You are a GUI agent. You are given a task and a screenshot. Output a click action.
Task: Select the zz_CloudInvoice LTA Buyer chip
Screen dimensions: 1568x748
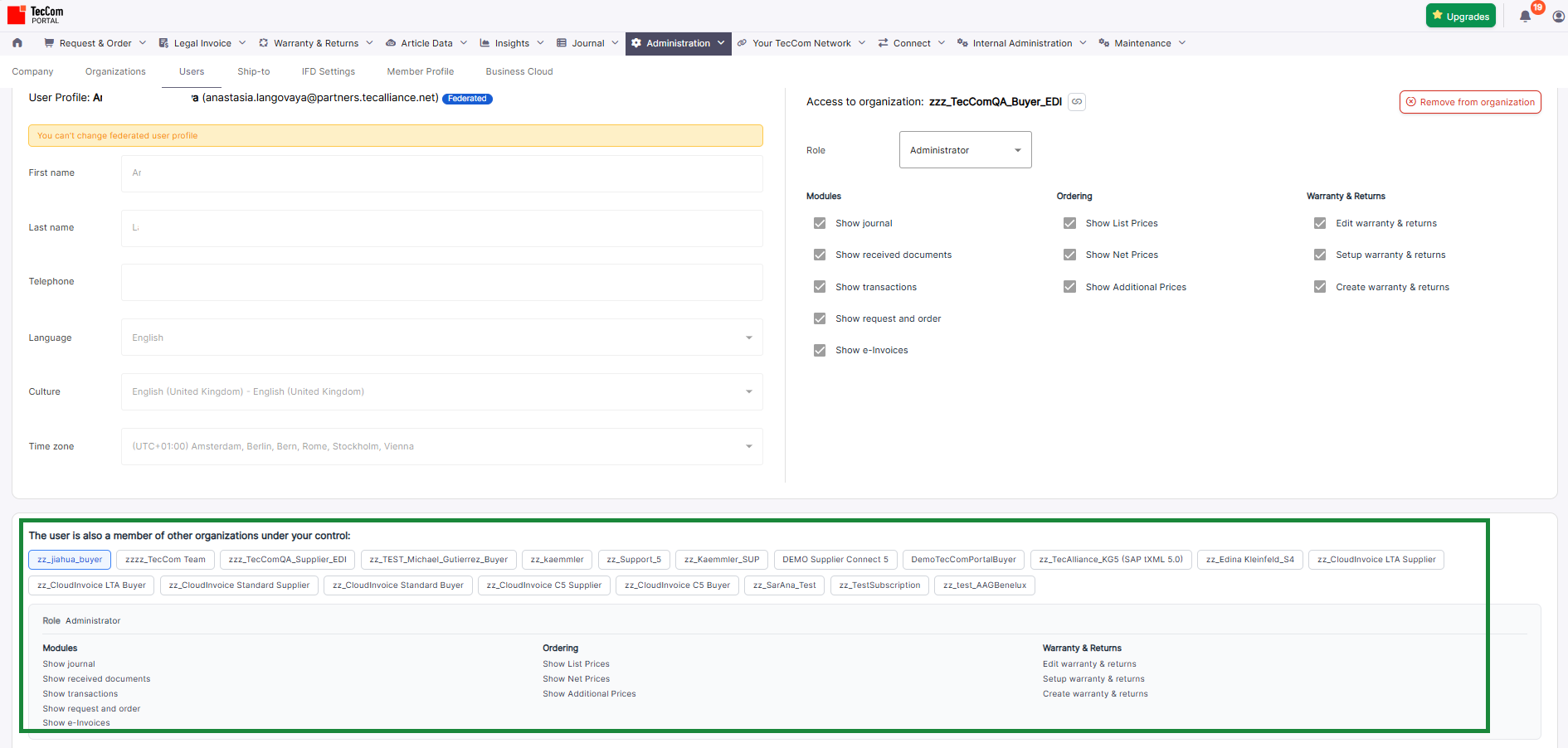point(91,585)
